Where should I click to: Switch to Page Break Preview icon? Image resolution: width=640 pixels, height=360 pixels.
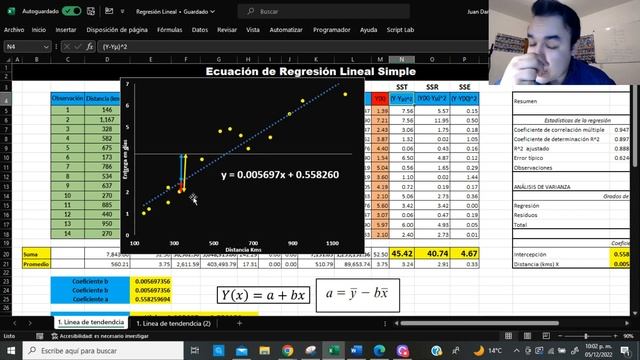546,336
